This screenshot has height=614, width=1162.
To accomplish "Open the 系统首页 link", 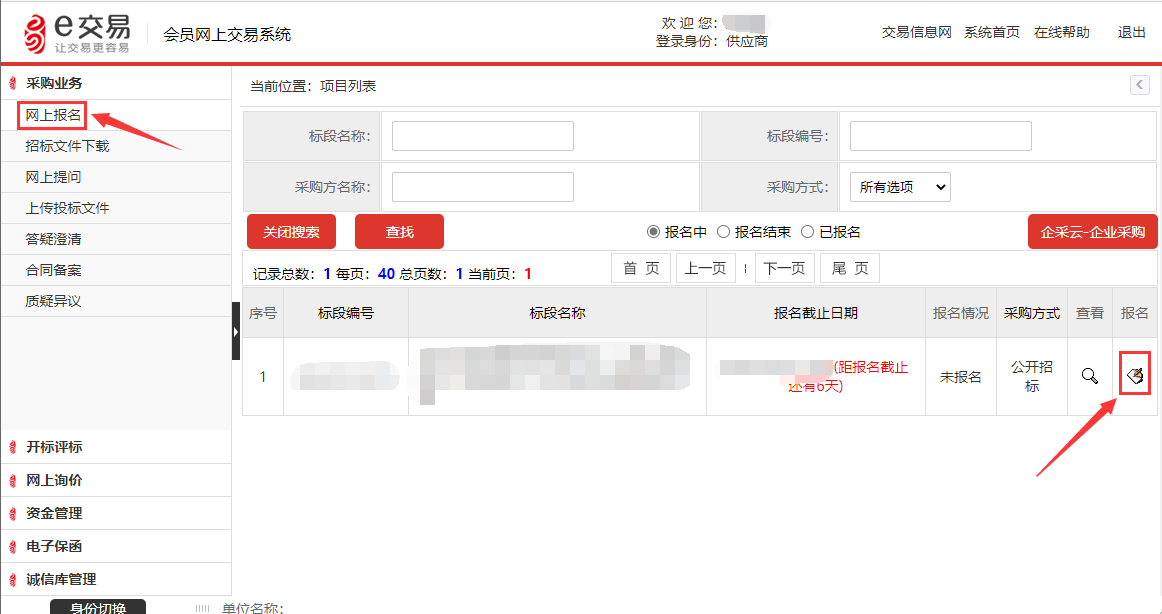I will pyautogui.click(x=992, y=33).
